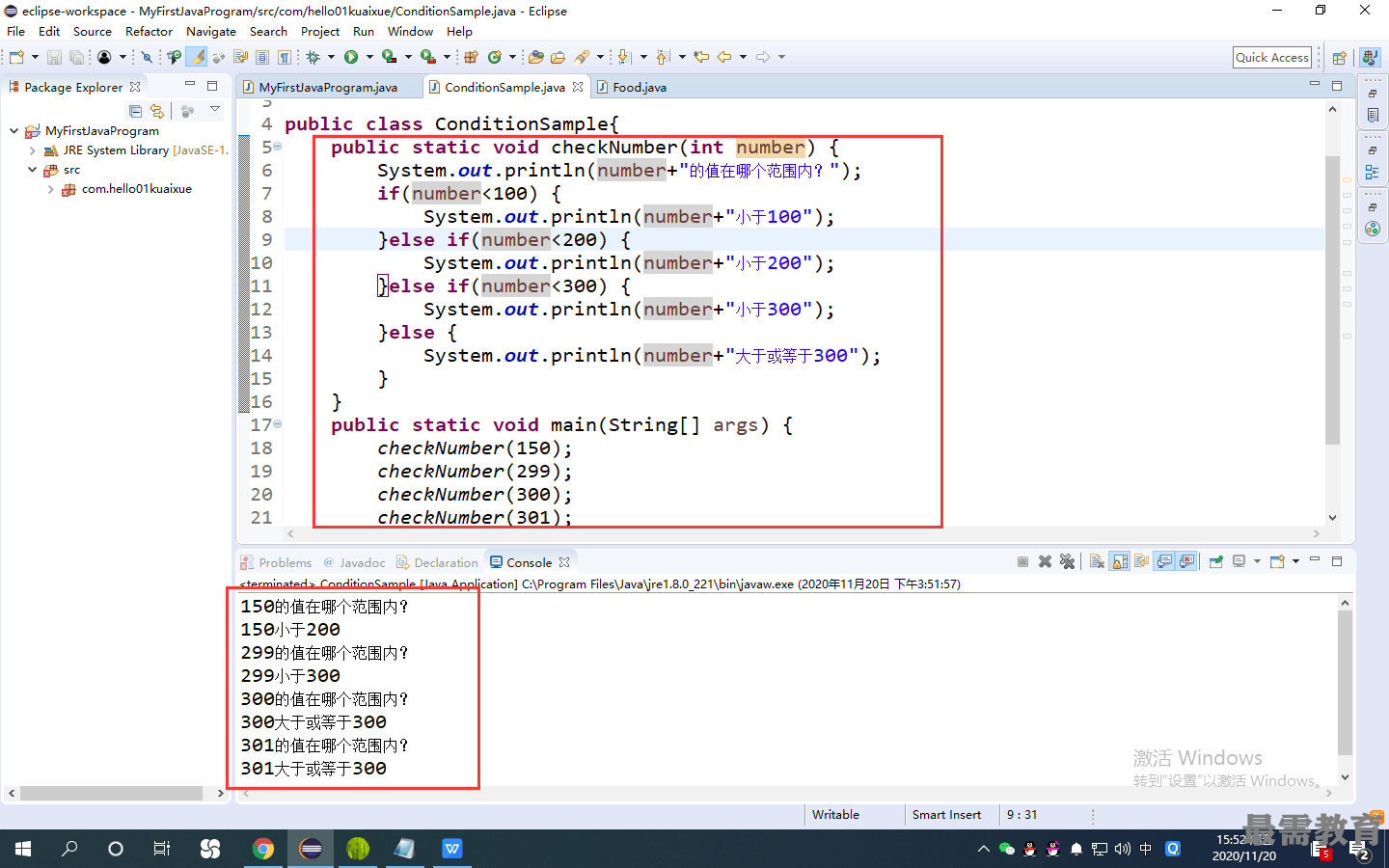Click the Terminate console button icon
The height and width of the screenshot is (868, 1389).
(1022, 561)
